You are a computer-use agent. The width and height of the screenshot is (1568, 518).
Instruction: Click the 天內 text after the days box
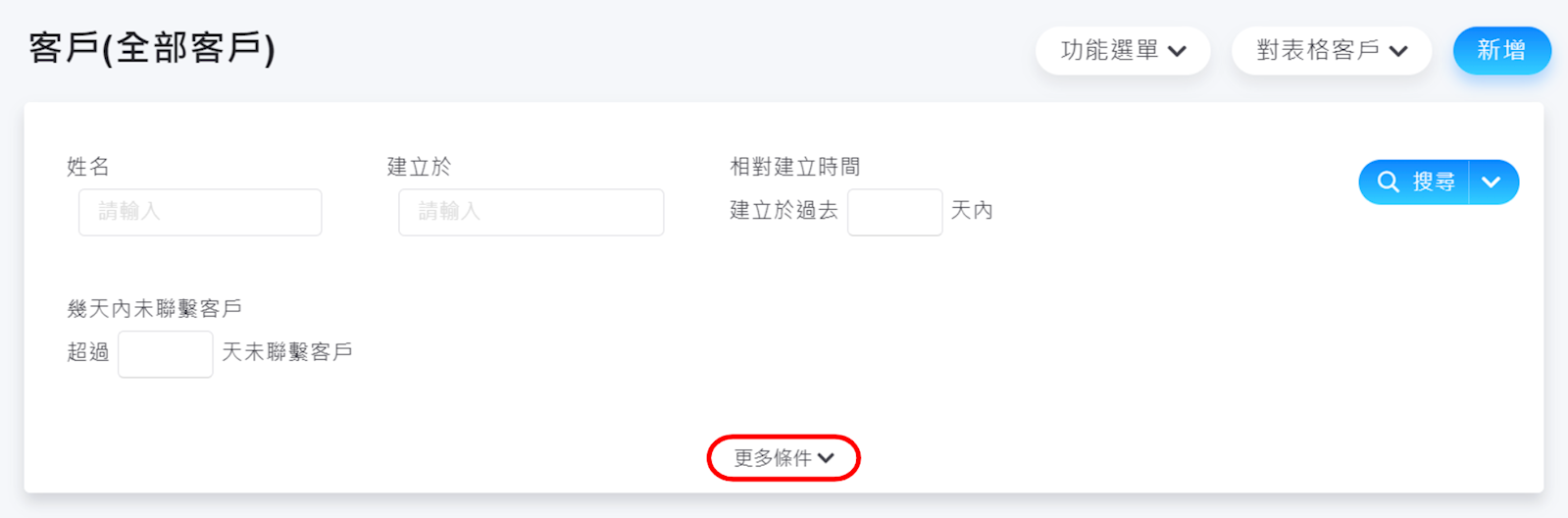coord(972,211)
